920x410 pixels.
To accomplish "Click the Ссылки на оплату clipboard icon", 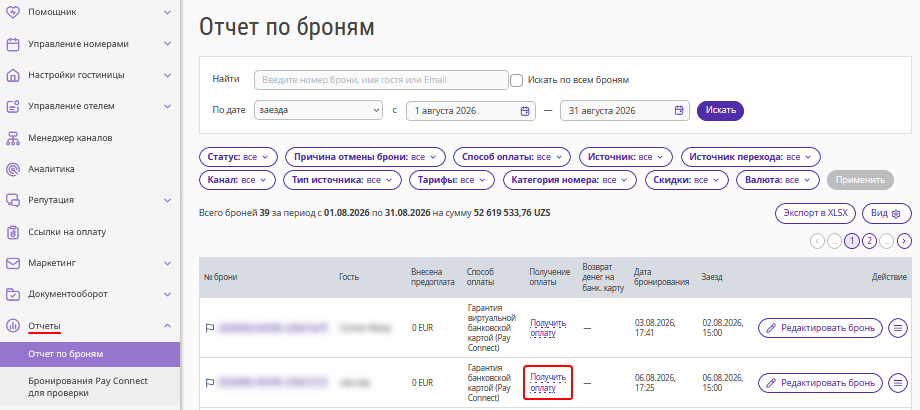I will pos(13,232).
